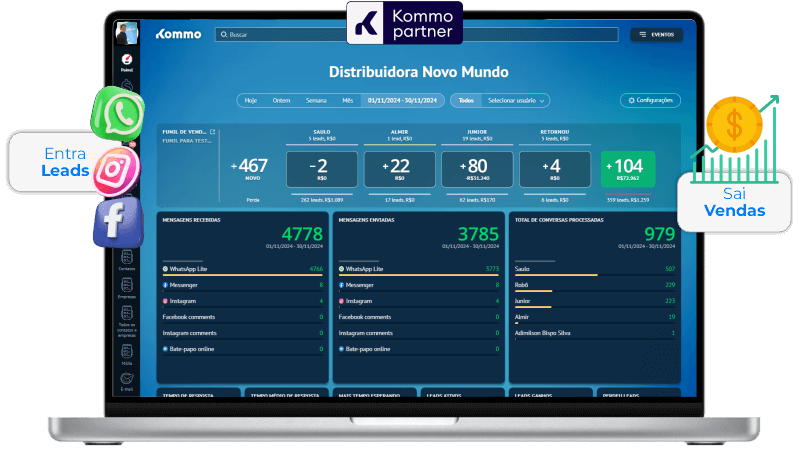
Task: Open the Empresas sidebar icon
Action: point(127,287)
